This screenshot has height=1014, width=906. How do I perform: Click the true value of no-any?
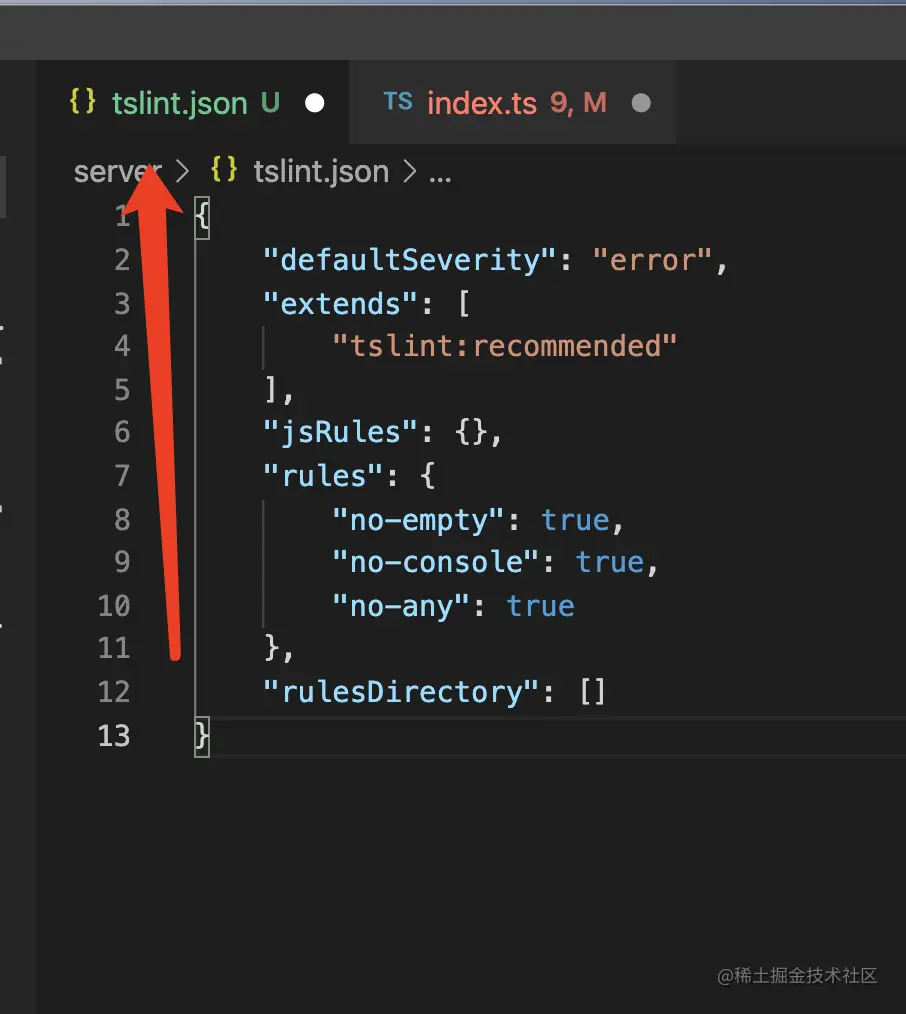click(x=541, y=607)
